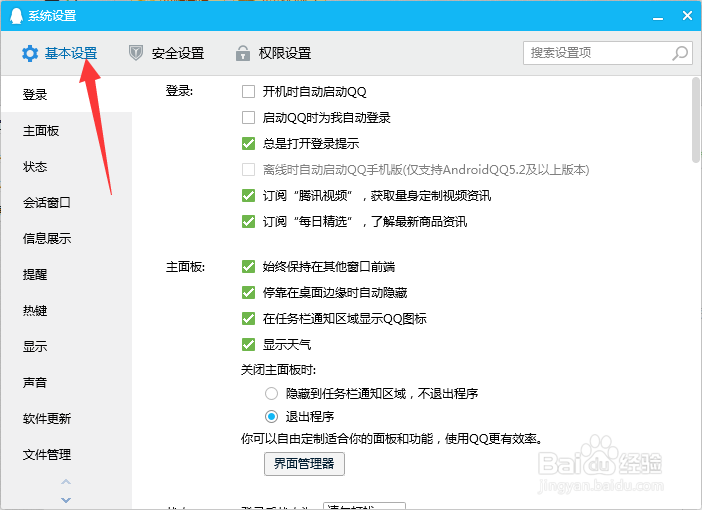
Task: Enable 启动QQ时为我自动登录 checkbox
Action: 248,118
